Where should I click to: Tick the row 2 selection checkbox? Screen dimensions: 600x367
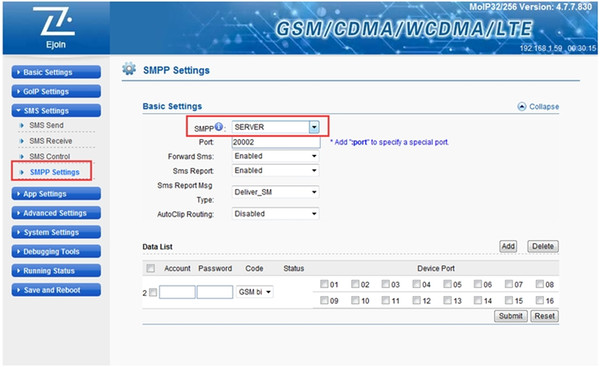(x=153, y=293)
